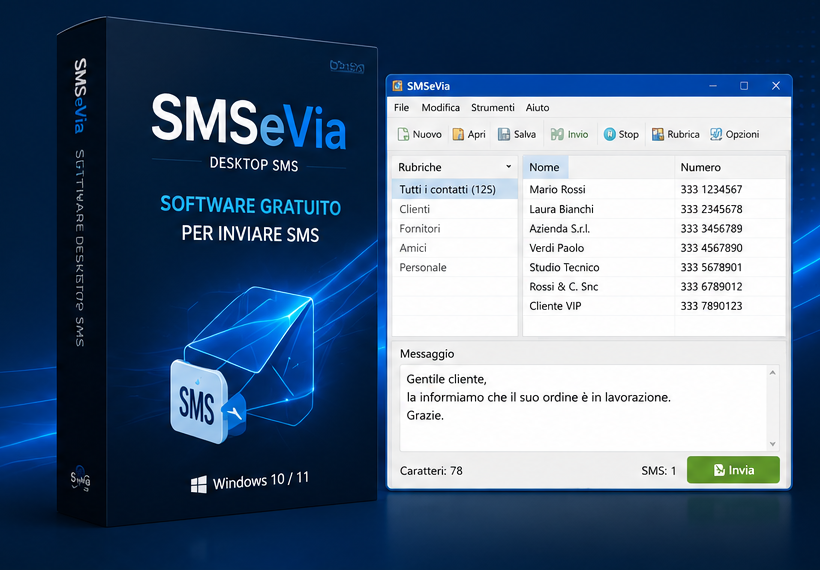Select contact Verdi Paolo
Image resolution: width=820 pixels, height=570 pixels.
click(x=556, y=248)
